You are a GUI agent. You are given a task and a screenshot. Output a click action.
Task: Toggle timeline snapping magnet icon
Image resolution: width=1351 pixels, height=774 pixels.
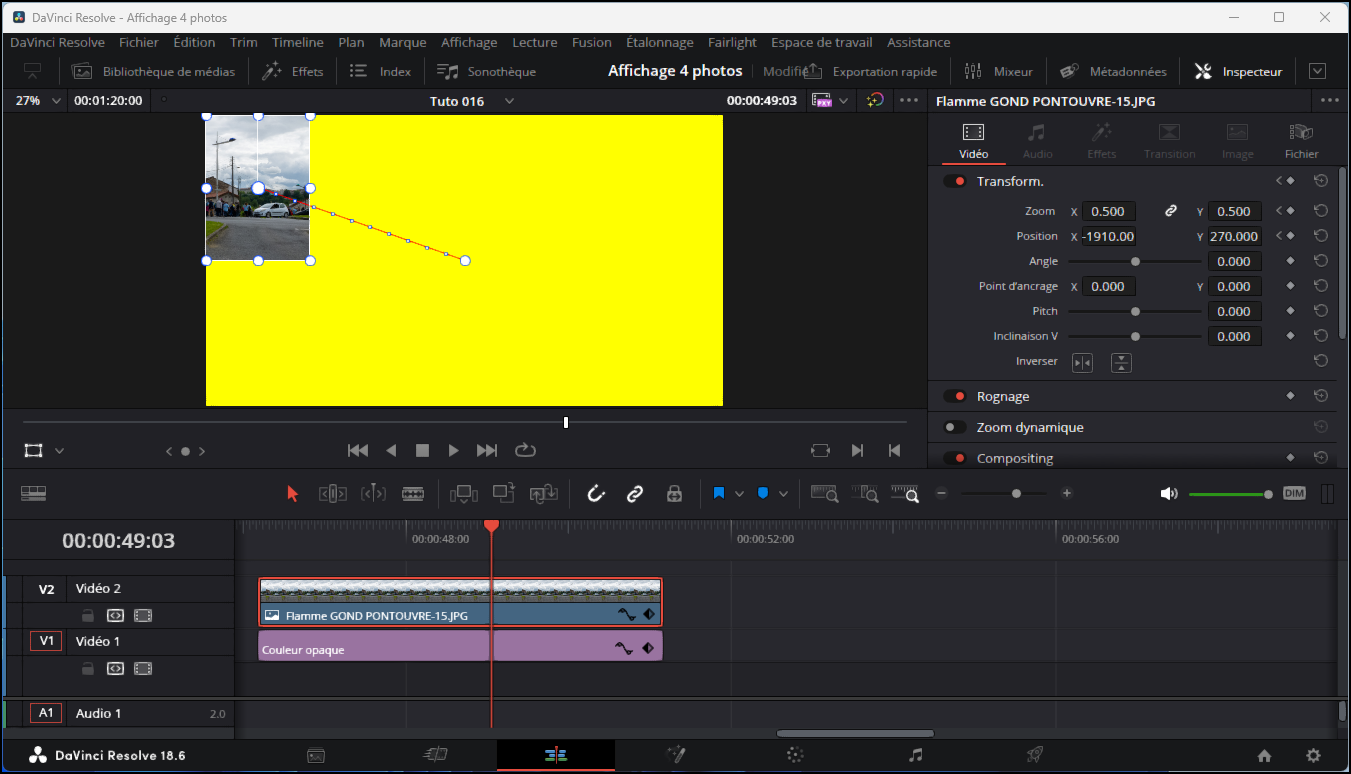(x=596, y=493)
